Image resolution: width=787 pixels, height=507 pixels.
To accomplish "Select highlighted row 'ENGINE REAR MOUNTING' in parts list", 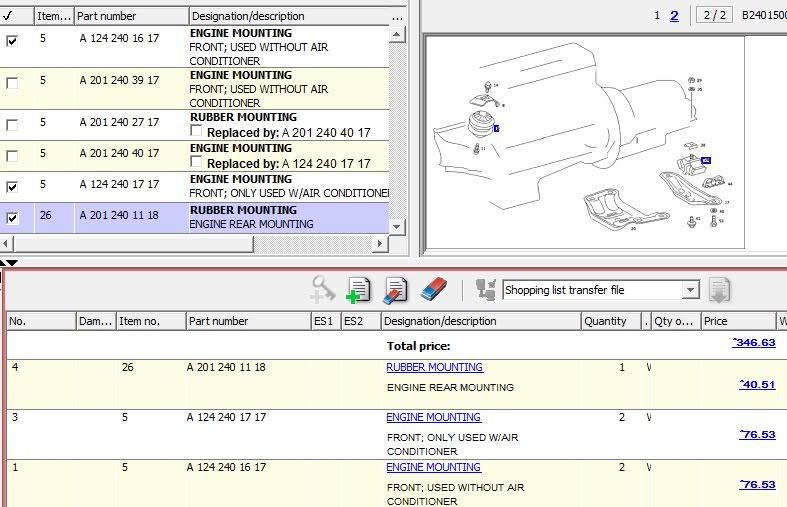I will (195, 218).
